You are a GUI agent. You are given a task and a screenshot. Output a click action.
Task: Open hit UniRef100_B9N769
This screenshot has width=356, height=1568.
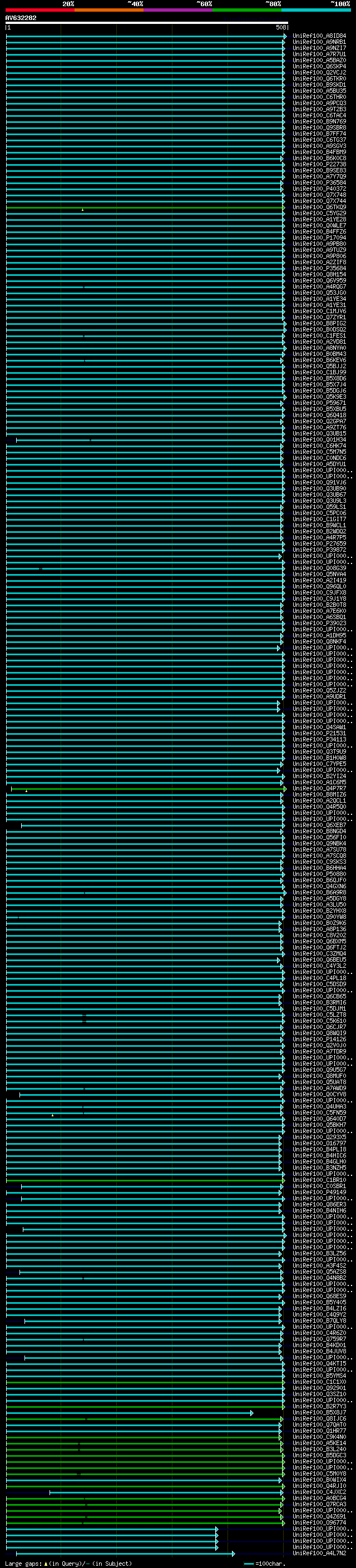[319, 122]
